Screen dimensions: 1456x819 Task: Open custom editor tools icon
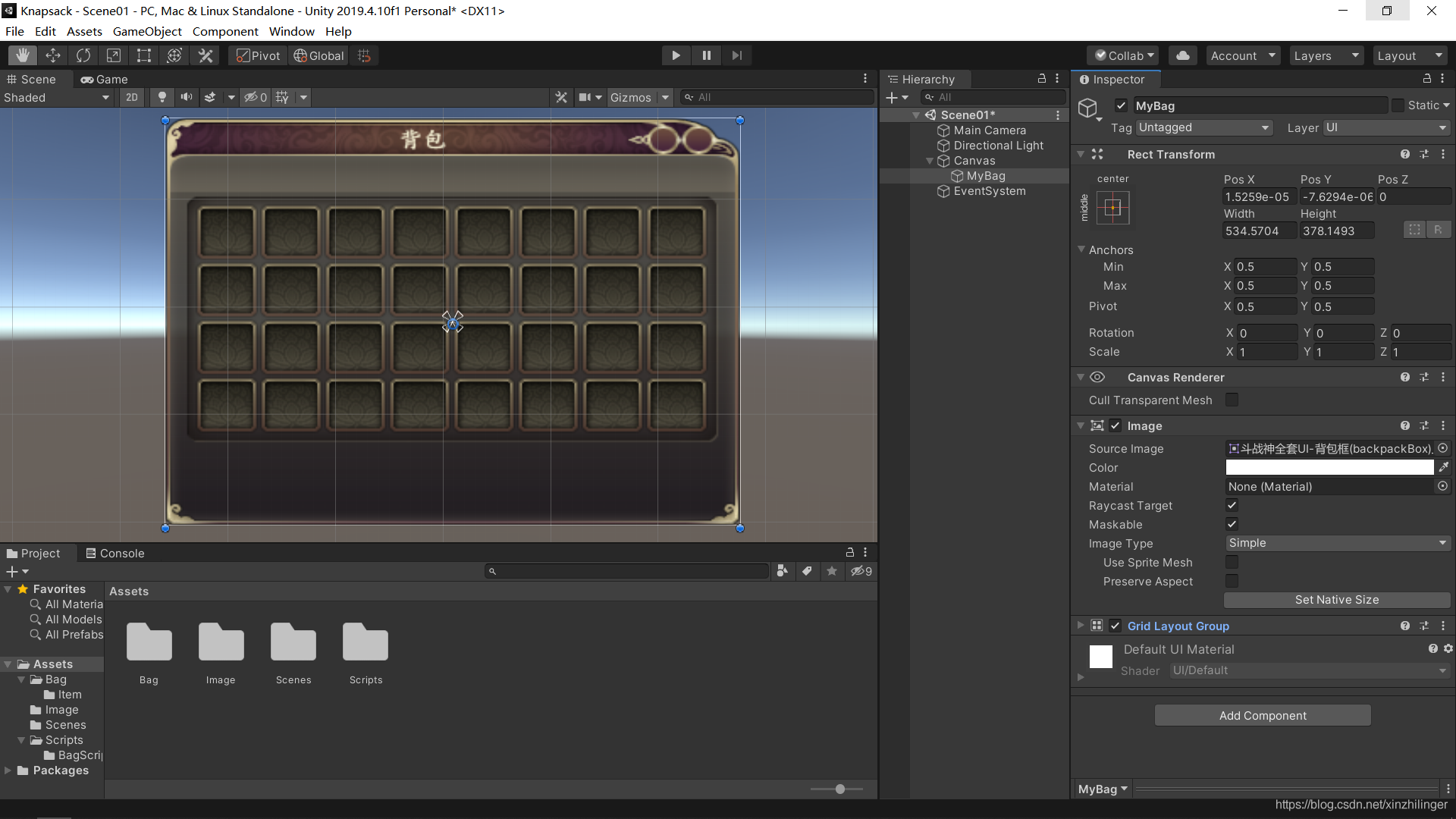pyautogui.click(x=206, y=55)
